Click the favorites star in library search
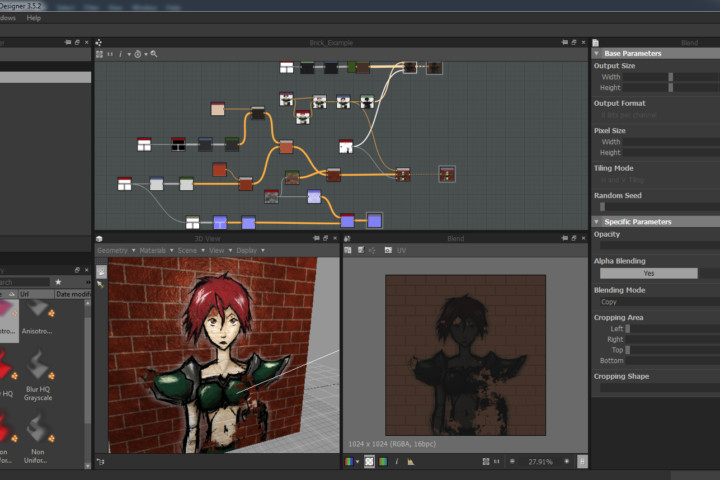 pyautogui.click(x=58, y=282)
